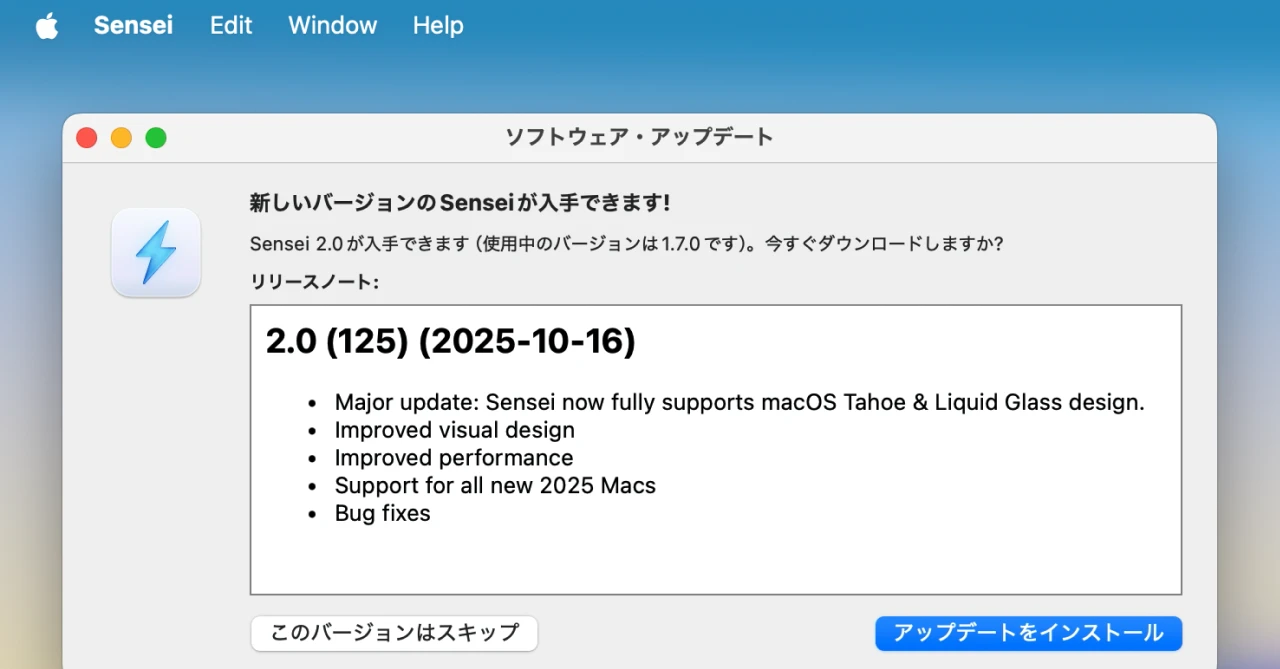Click the version heading 2.0 (125)
Image resolution: width=1280 pixels, height=669 pixels.
pyautogui.click(x=450, y=341)
